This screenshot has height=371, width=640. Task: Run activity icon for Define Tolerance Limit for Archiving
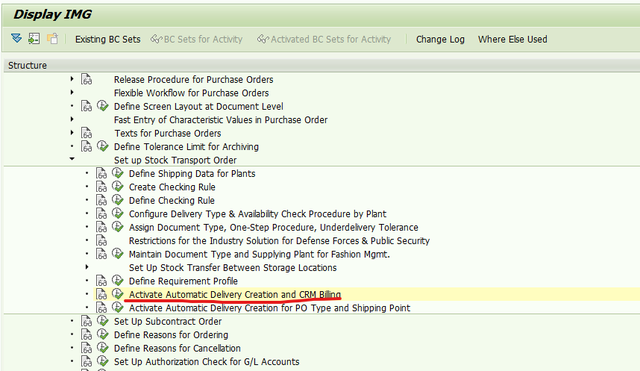point(102,146)
